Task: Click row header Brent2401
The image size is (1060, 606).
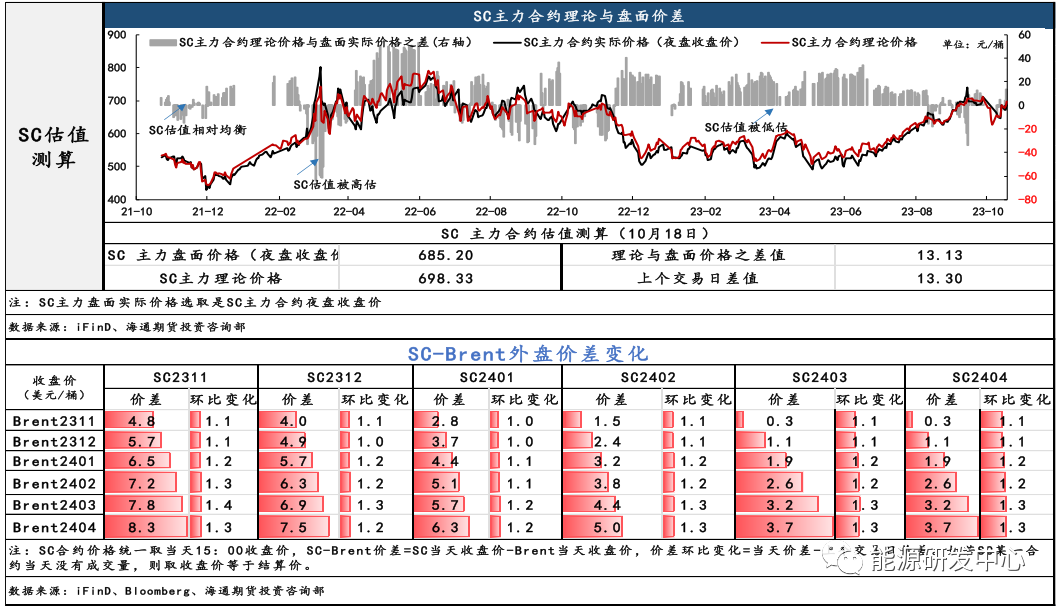Action: coord(55,462)
